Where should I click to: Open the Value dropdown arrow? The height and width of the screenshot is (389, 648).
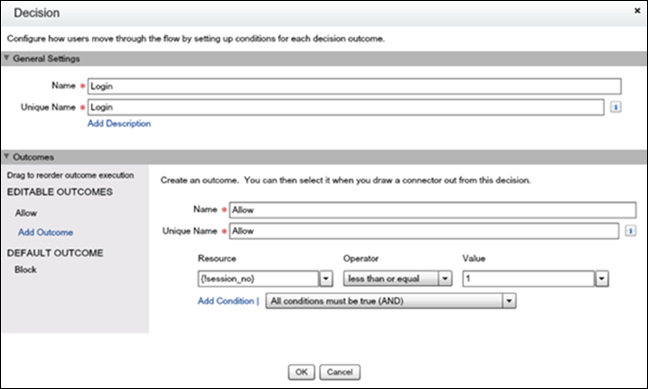[602, 279]
